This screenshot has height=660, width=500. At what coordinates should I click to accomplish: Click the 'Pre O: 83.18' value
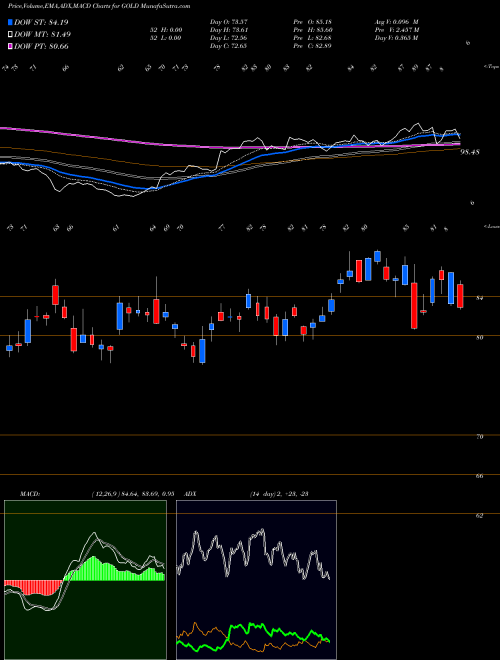pos(312,22)
